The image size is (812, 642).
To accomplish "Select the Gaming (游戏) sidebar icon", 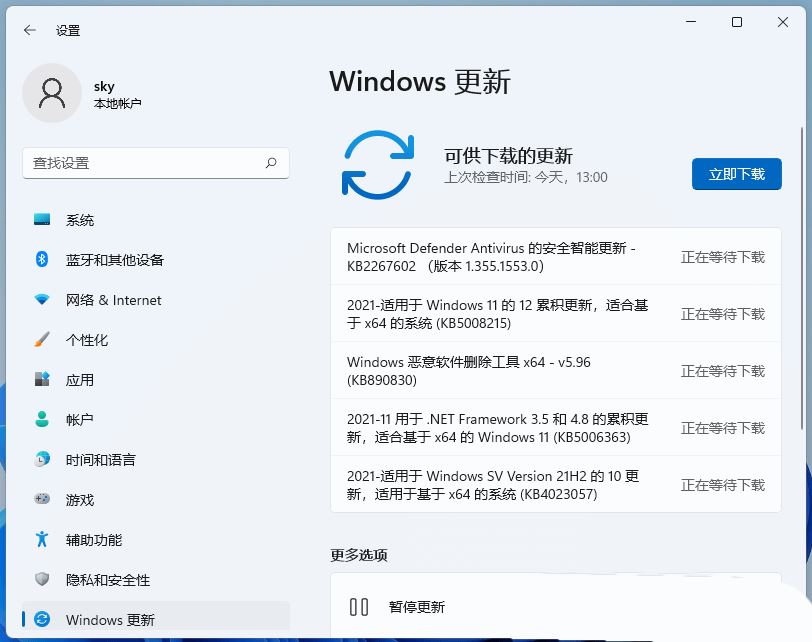I will 41,500.
